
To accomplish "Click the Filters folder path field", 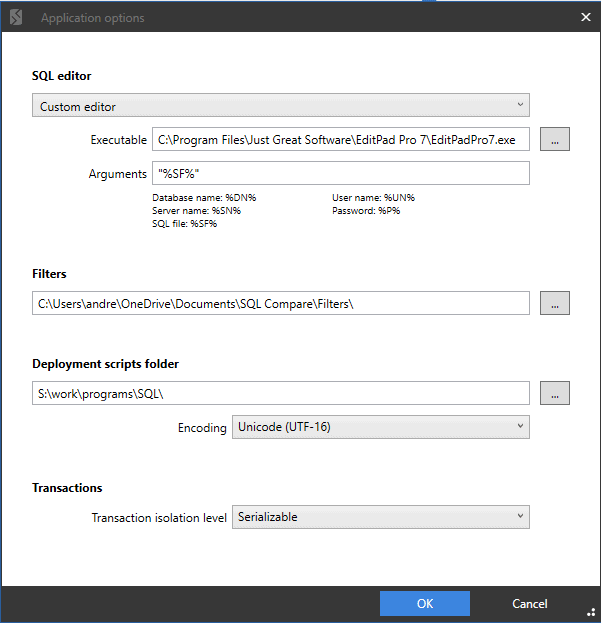I will click(x=281, y=303).
